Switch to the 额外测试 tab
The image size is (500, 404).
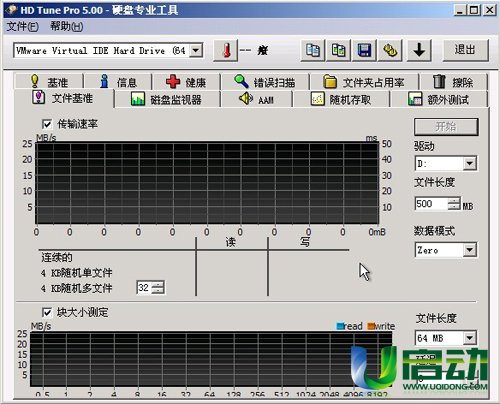(439, 99)
